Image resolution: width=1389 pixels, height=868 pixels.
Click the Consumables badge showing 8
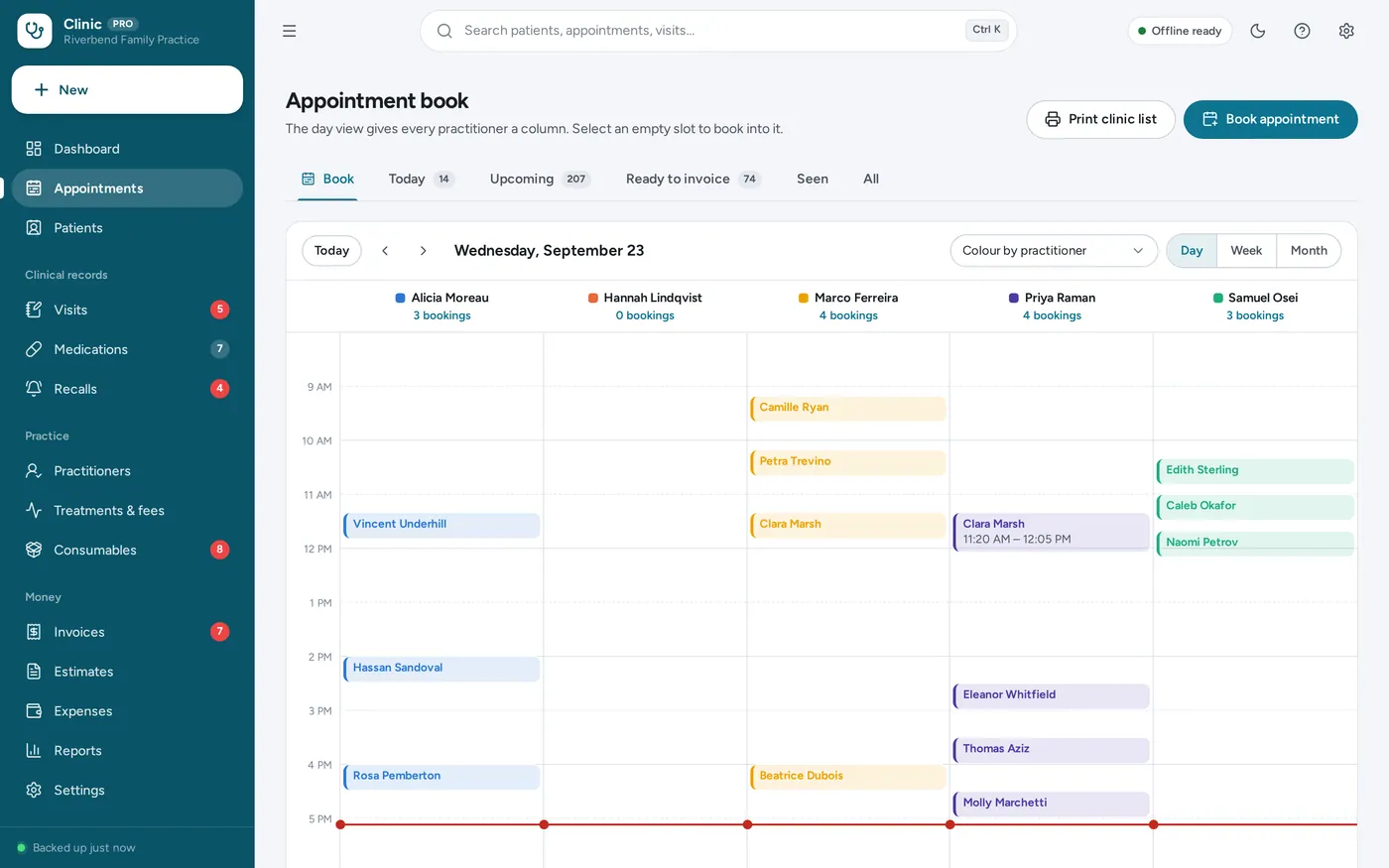[220, 550]
